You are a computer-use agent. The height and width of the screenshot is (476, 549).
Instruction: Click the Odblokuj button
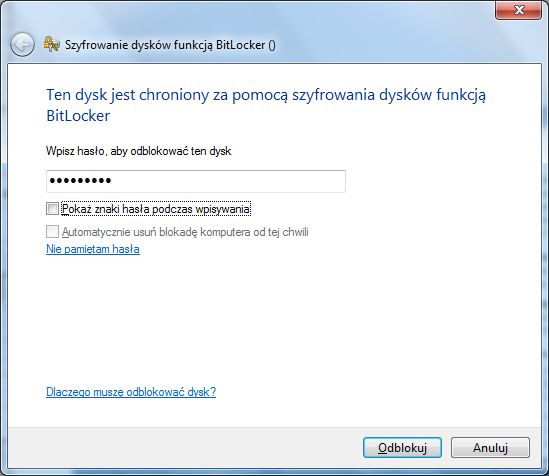(402, 447)
